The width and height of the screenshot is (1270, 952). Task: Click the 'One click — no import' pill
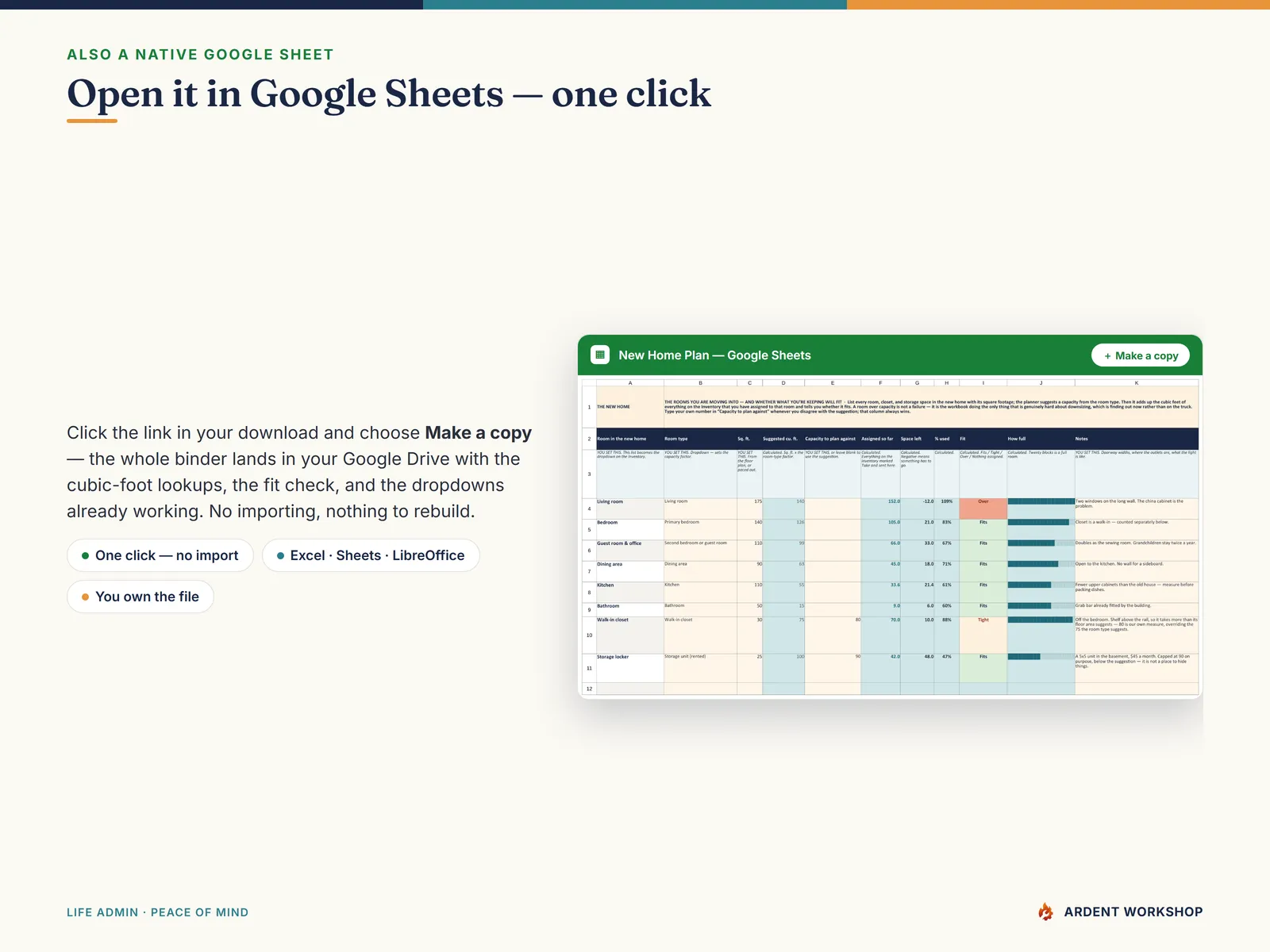(160, 555)
